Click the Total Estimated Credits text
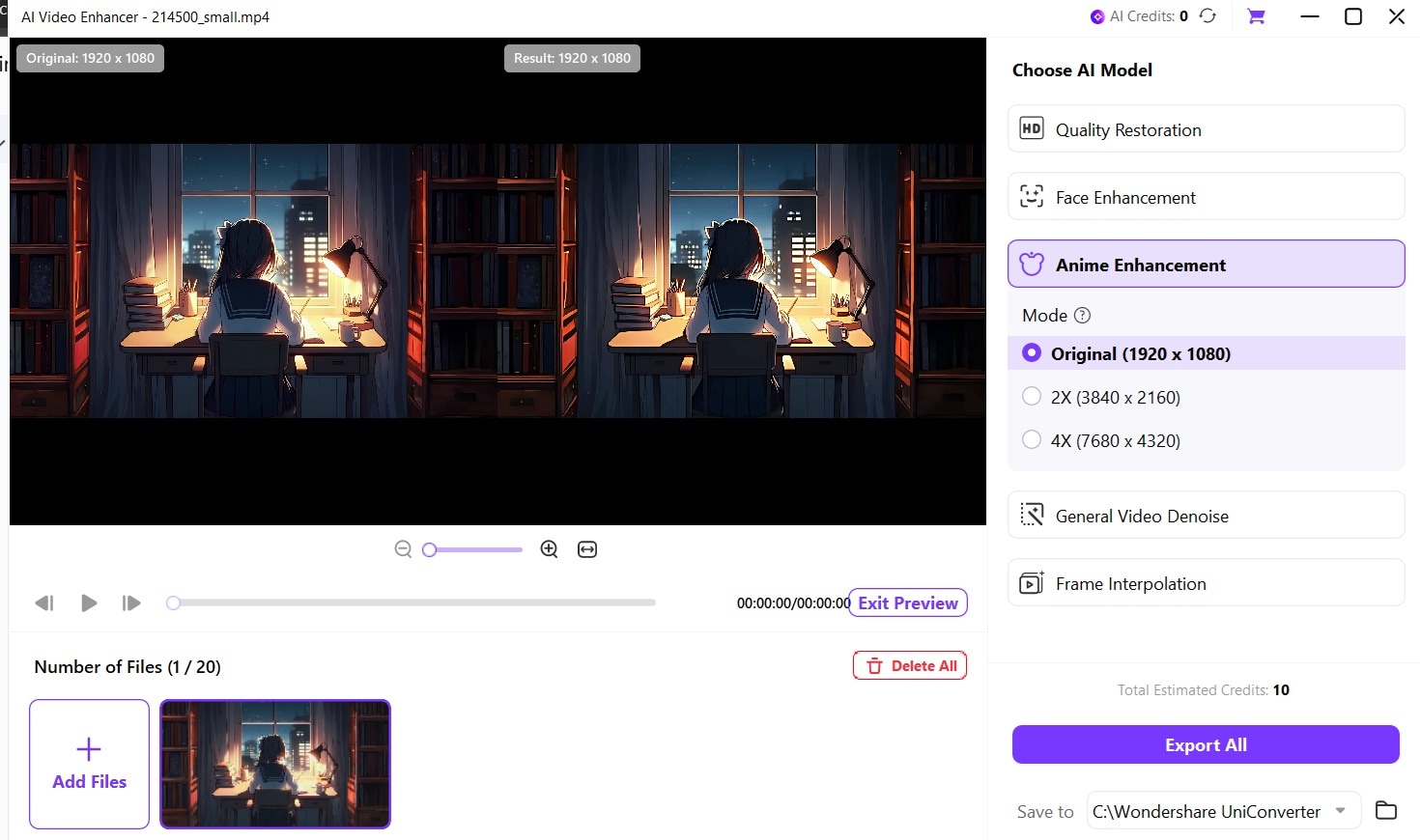This screenshot has height=840, width=1420. [x=1204, y=689]
